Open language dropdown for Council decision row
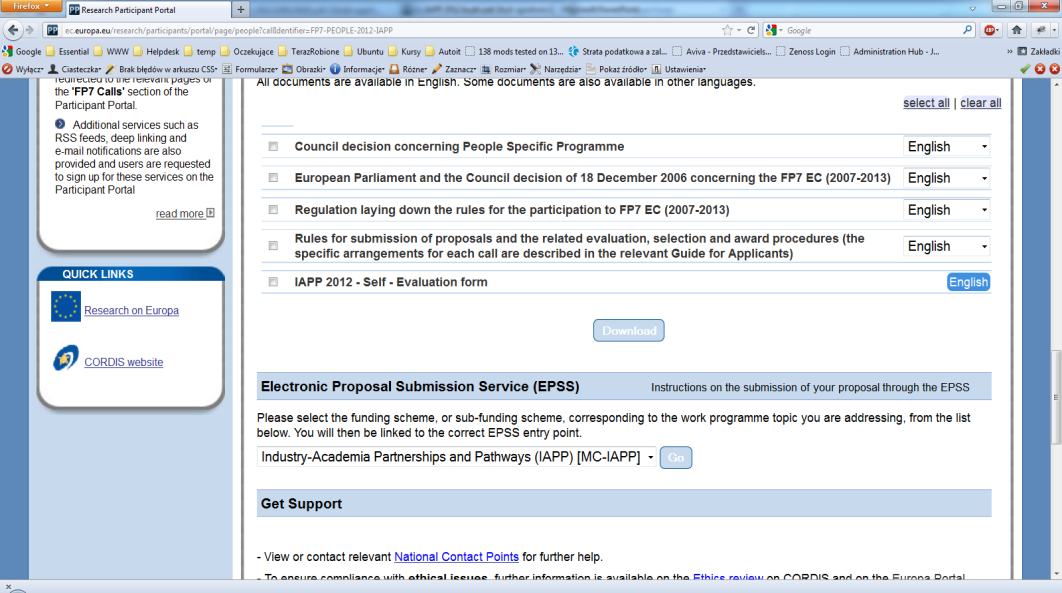This screenshot has height=593, width=1062. click(946, 147)
